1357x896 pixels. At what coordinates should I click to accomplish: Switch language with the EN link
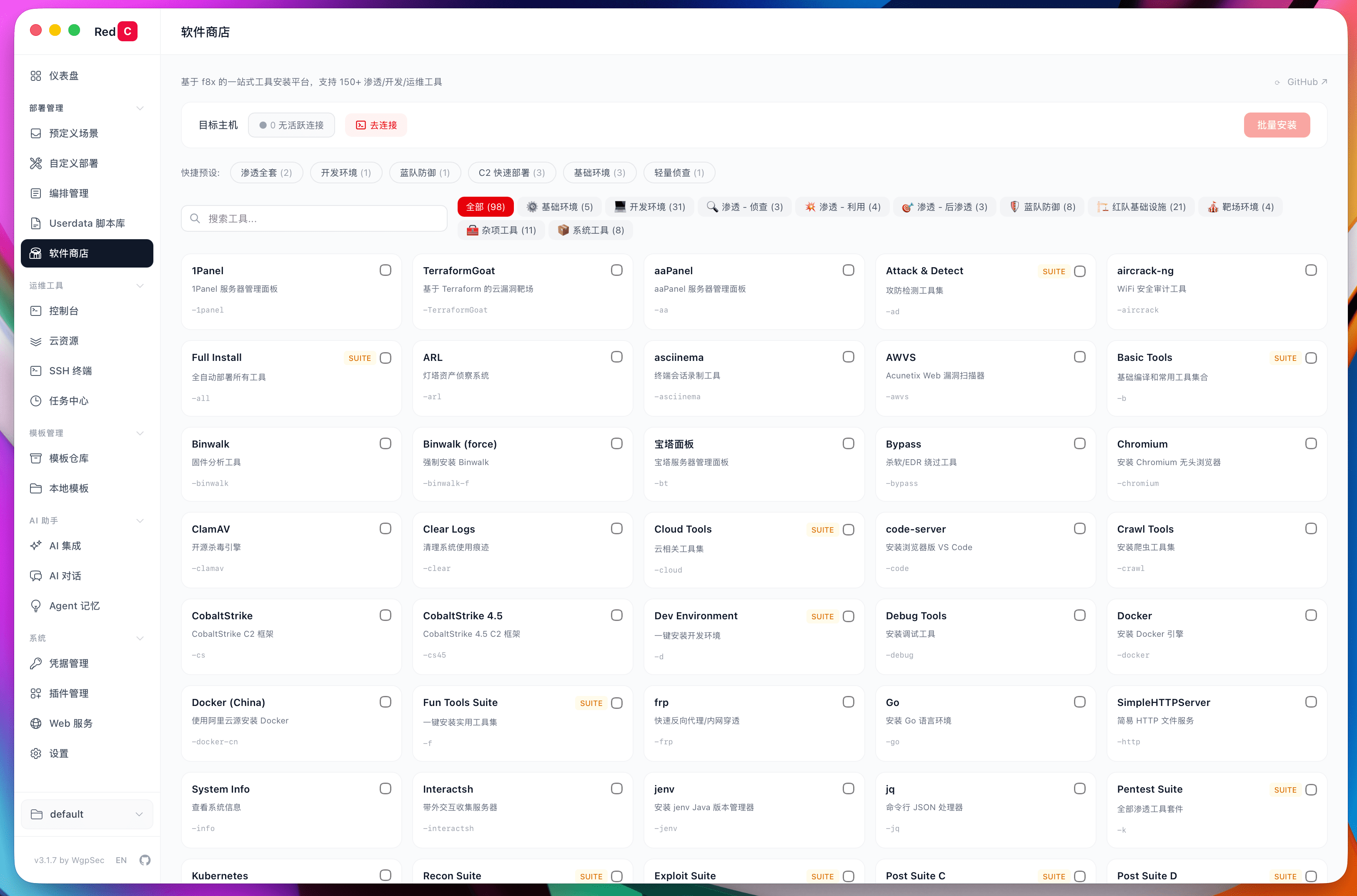pyautogui.click(x=121, y=860)
